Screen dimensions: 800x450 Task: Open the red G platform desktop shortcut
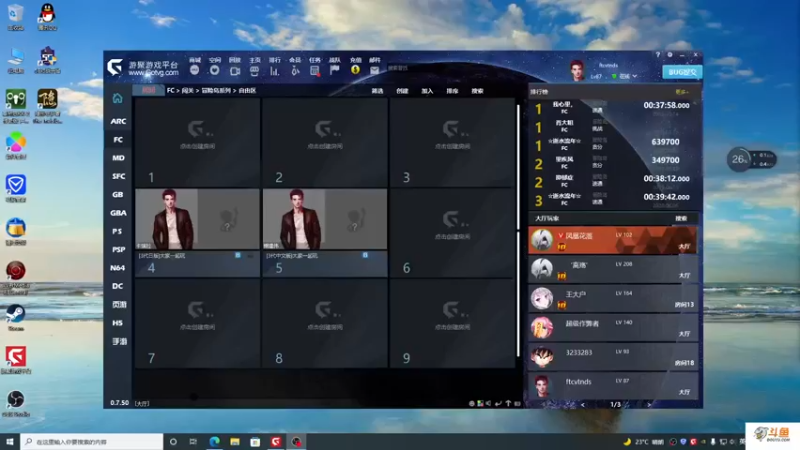(16, 360)
